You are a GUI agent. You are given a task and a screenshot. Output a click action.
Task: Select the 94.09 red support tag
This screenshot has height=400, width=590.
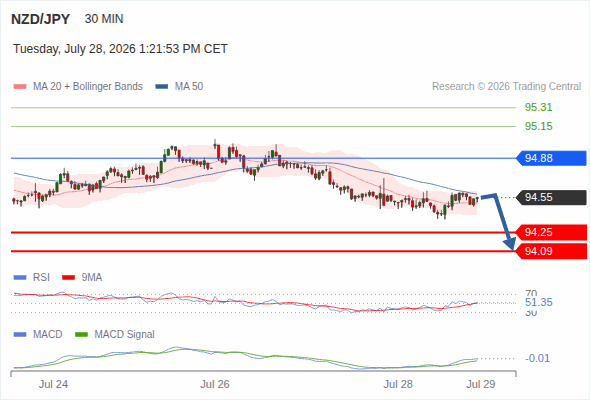pos(551,251)
